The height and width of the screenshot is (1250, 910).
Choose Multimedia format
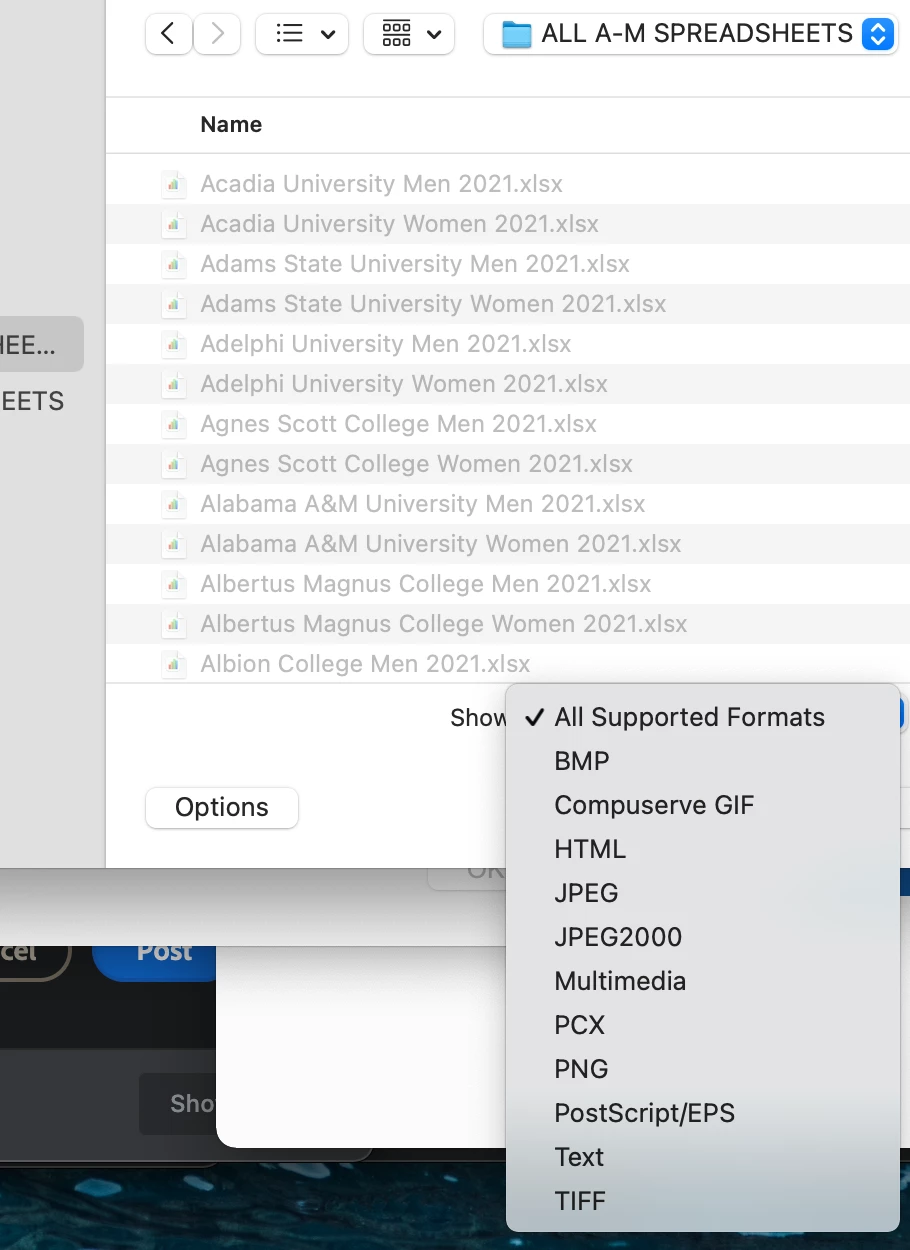(x=702, y=981)
